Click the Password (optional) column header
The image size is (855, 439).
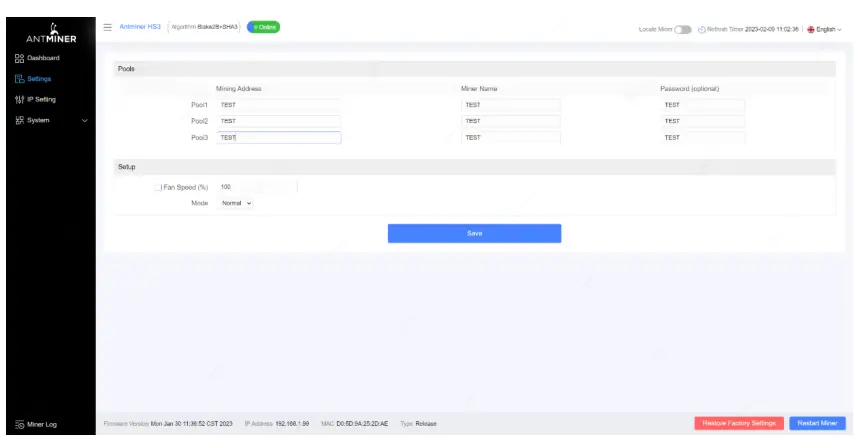689,88
